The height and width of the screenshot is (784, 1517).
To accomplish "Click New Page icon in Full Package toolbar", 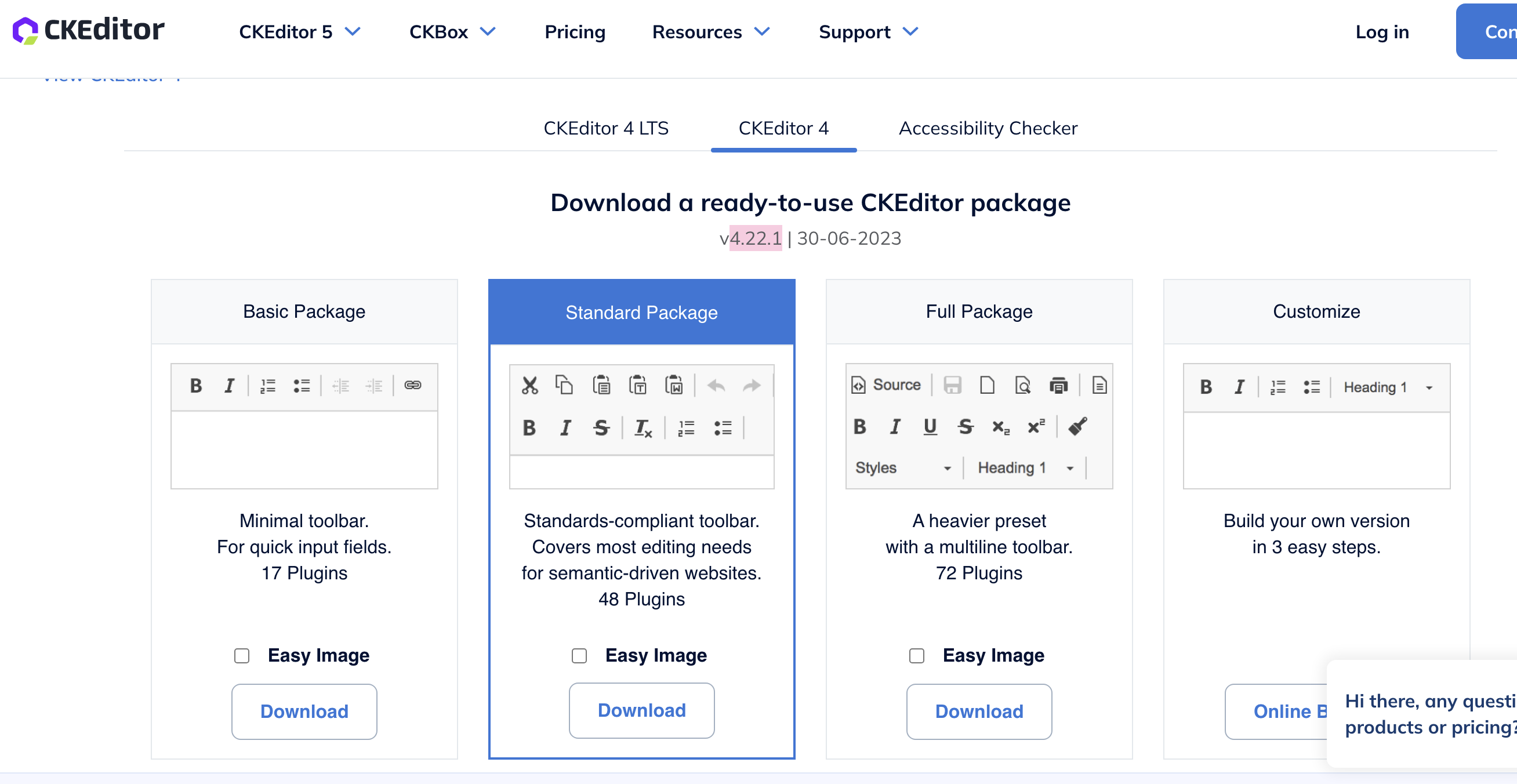I will point(987,385).
